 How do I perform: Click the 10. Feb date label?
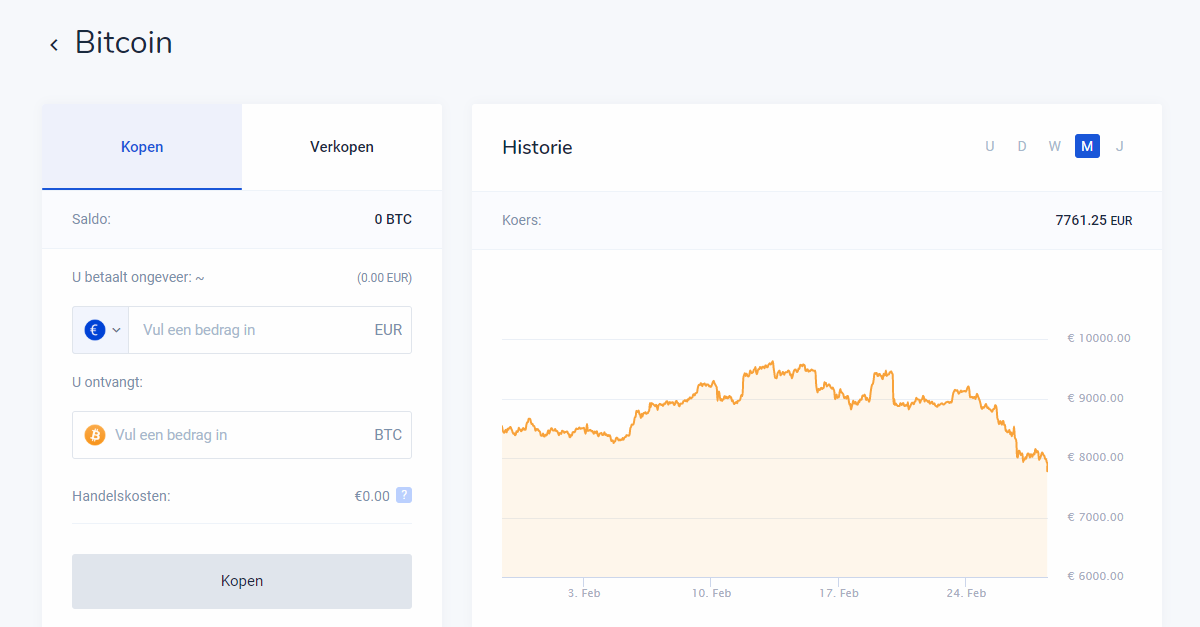pos(711,593)
